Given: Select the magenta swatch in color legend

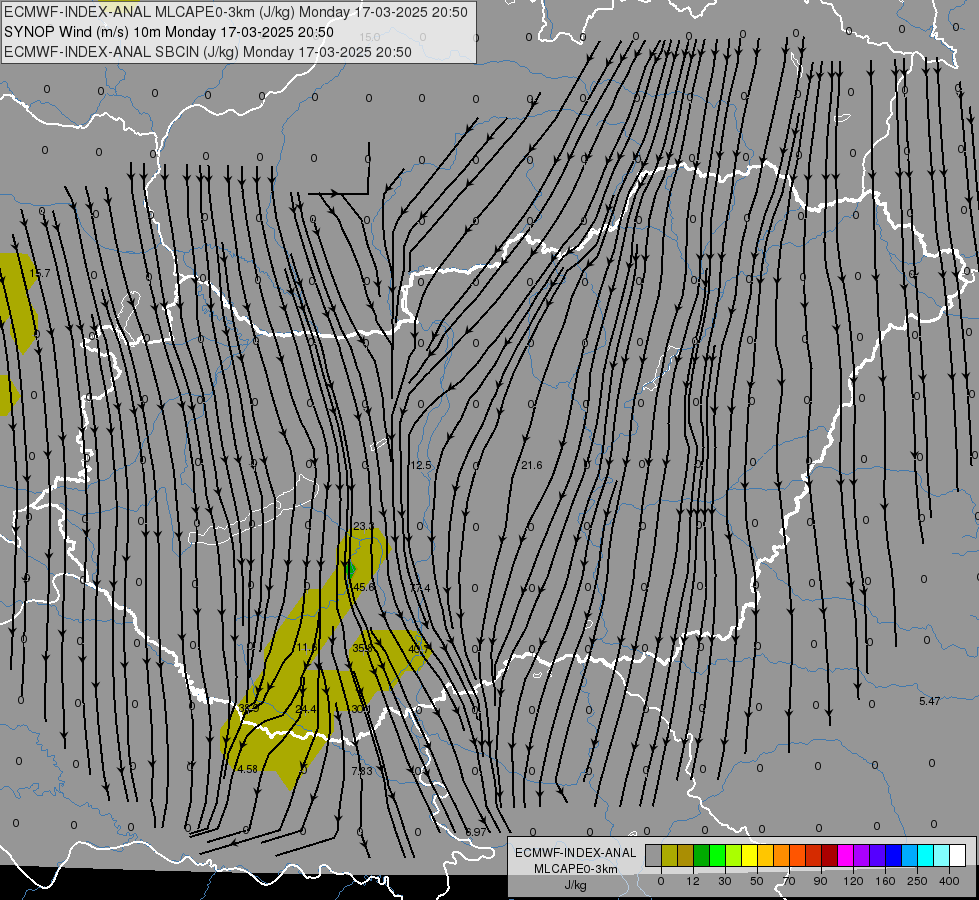Looking at the screenshot, I should [x=845, y=855].
